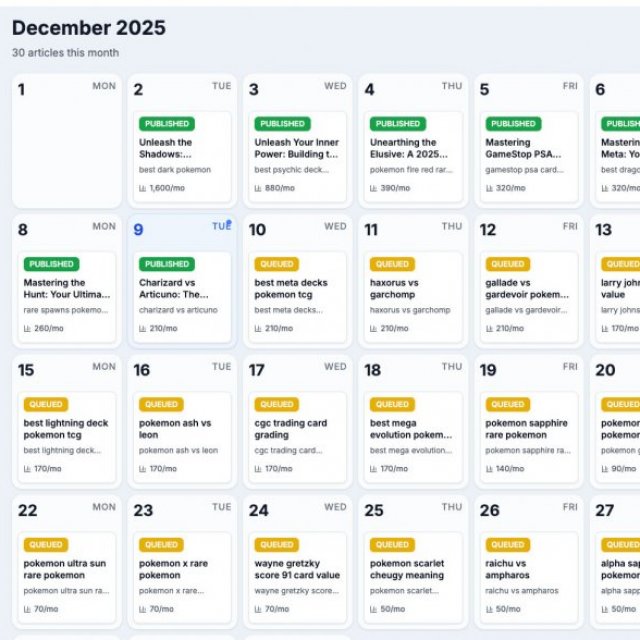Click the blue dot on day 9
The height and width of the screenshot is (640, 640).
click(229, 222)
